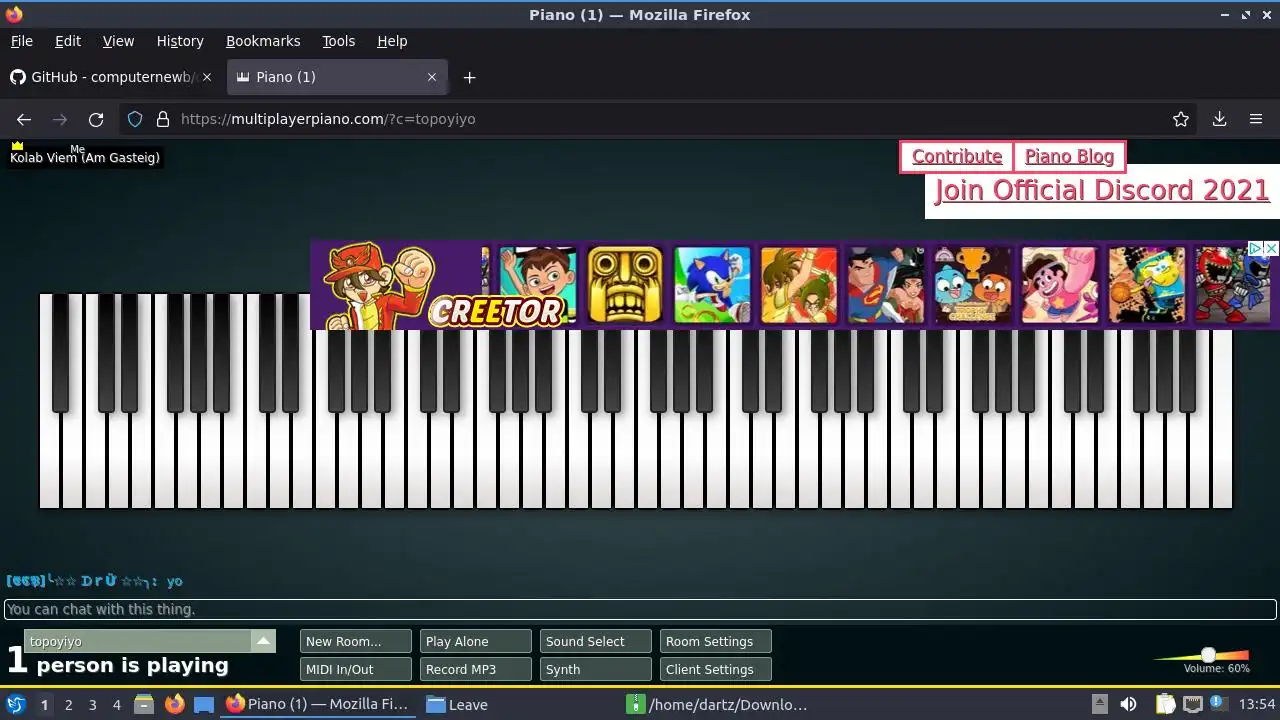
Task: Click the Gumball trophy game thumbnail
Action: tap(973, 285)
